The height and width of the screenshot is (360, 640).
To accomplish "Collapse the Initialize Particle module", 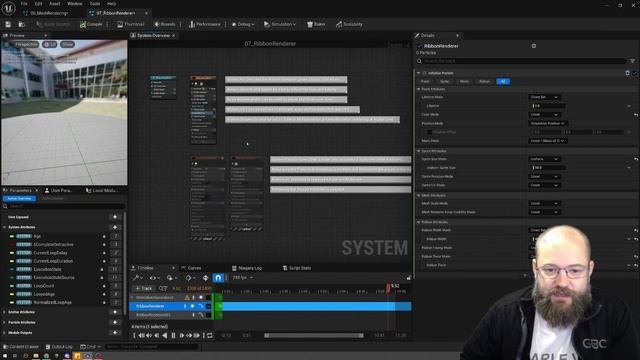I will 418,73.
